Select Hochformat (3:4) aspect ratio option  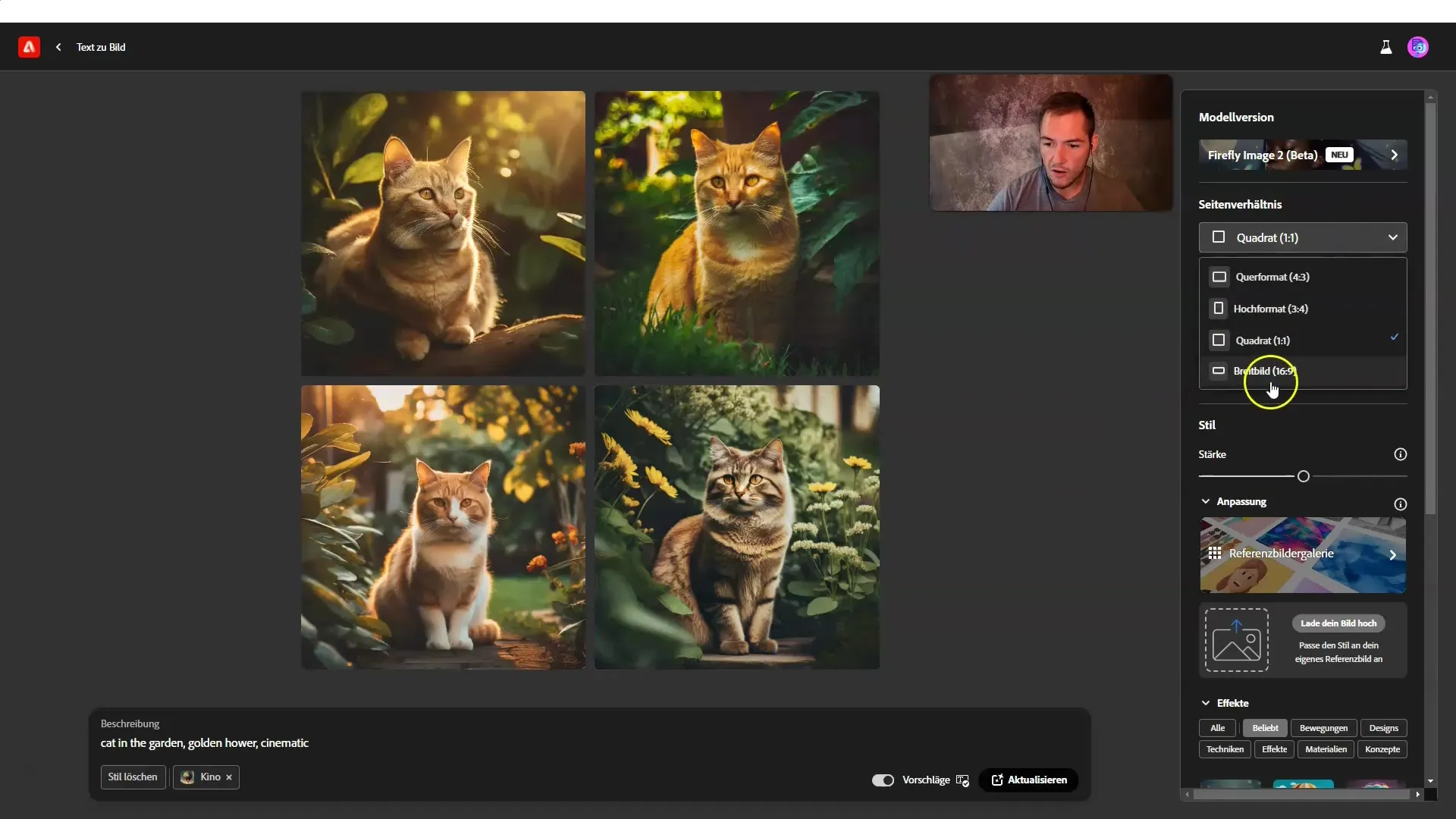coord(1271,308)
